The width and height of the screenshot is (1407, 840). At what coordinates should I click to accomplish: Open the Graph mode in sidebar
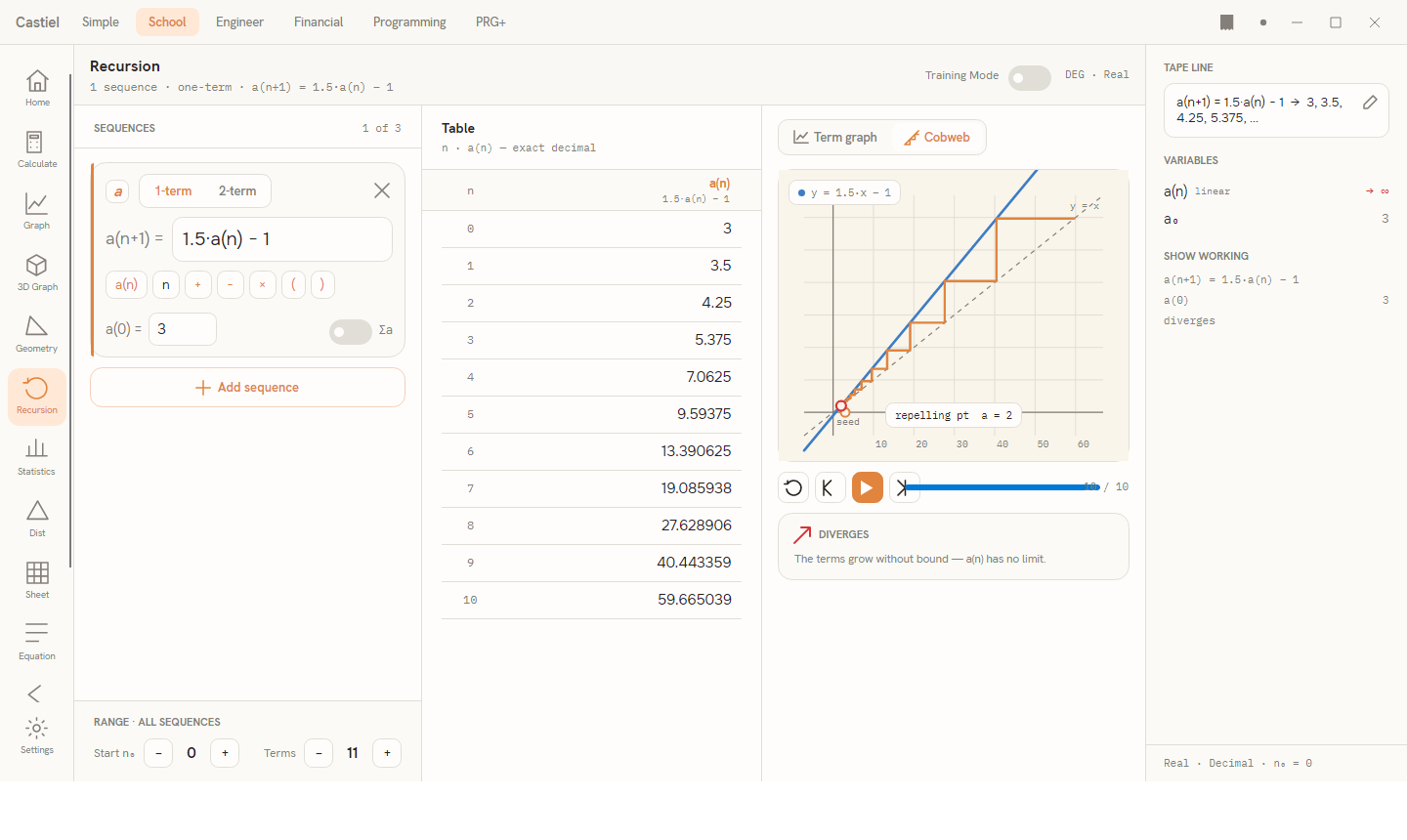click(37, 212)
